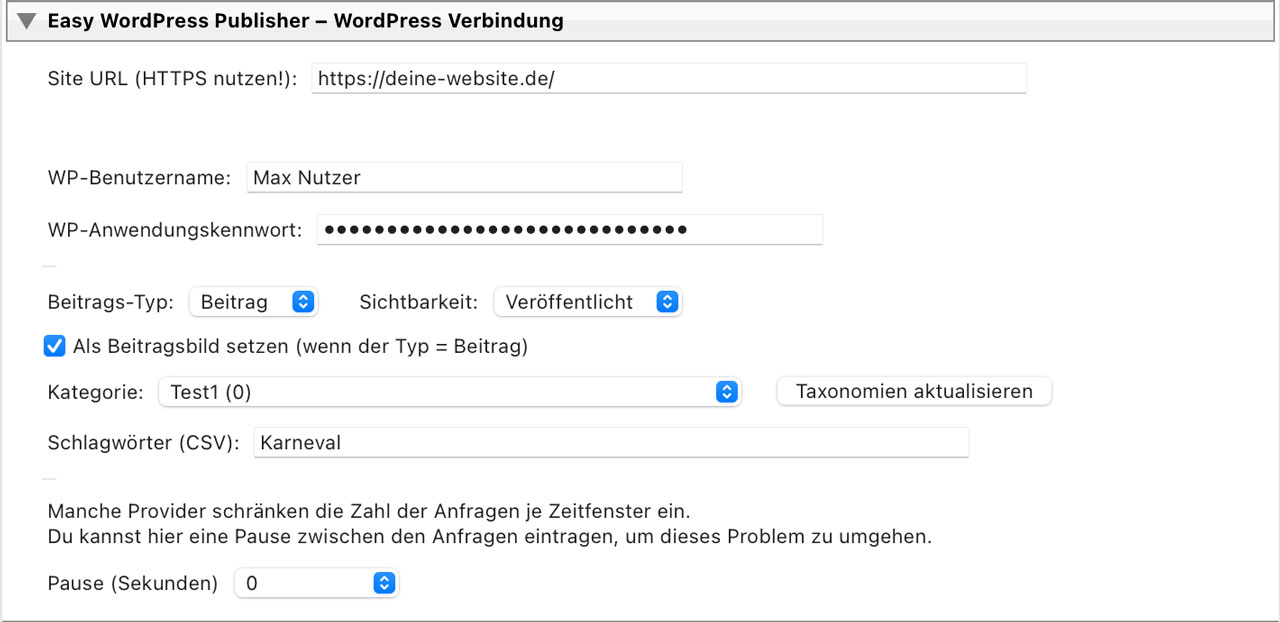Click the WP-Anwendungskennwort password field
Viewport: 1280px width, 622px height.
click(x=570, y=229)
